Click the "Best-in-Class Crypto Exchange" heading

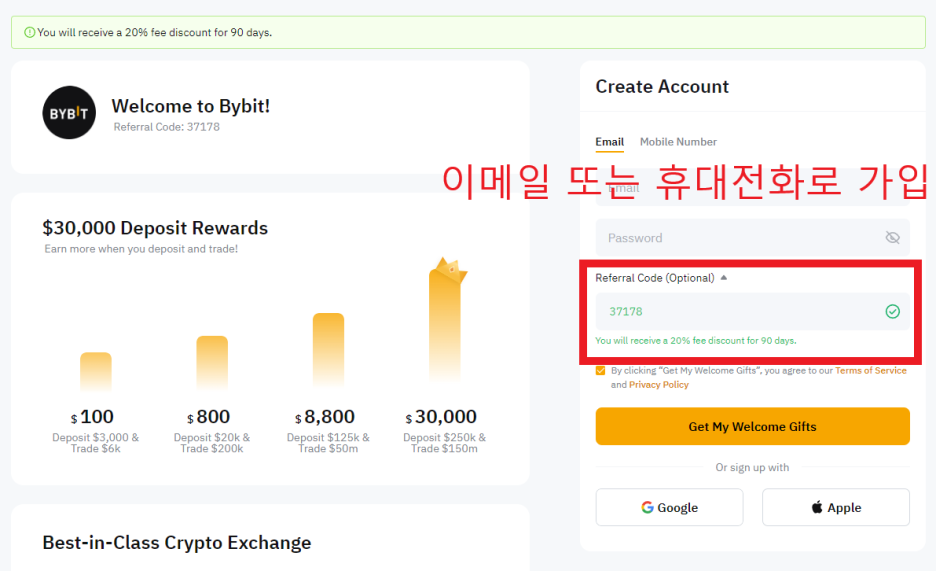(177, 543)
